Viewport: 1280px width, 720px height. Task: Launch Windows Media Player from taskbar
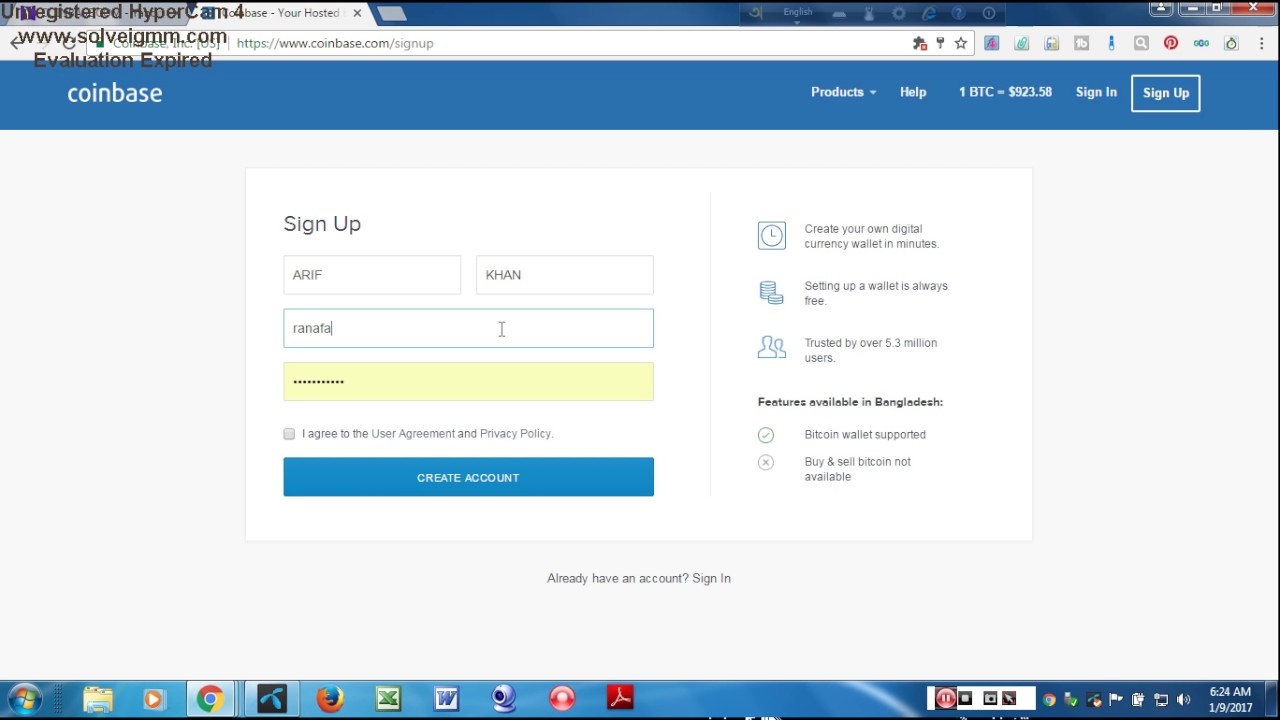(x=153, y=699)
